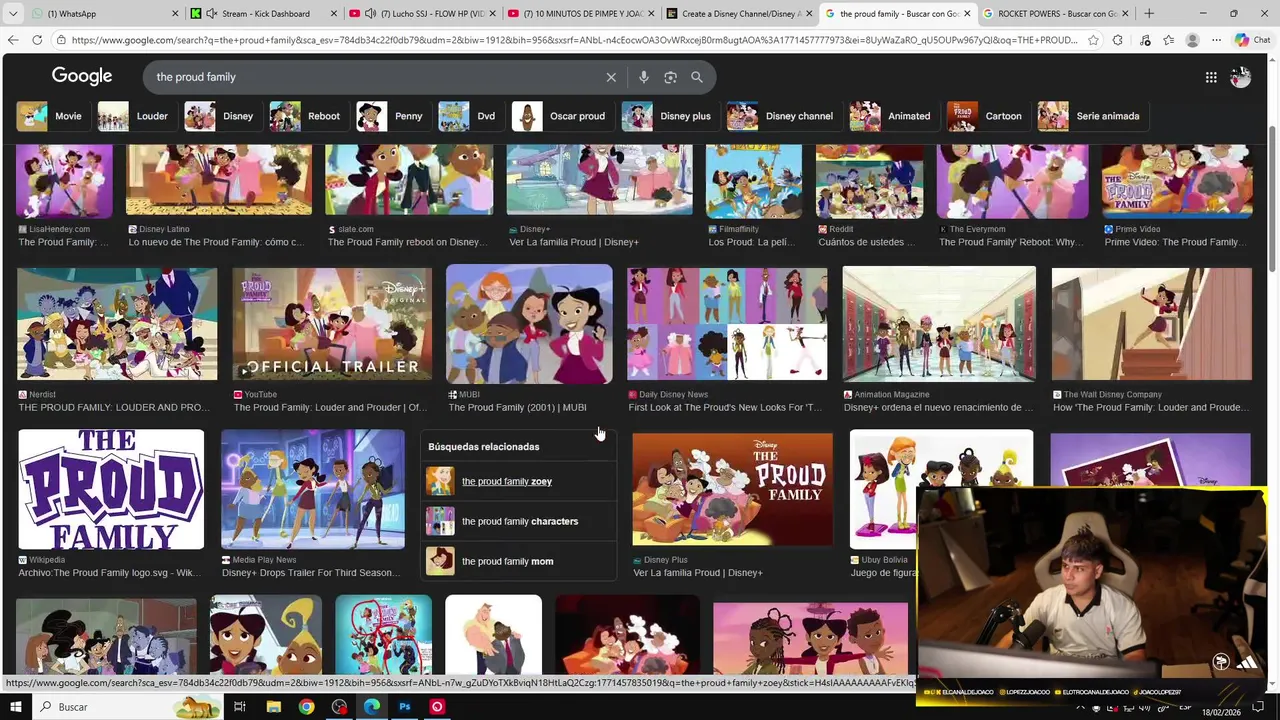Image resolution: width=1280 pixels, height=720 pixels.
Task: Open the browser extensions puzzle icon
Action: click(x=1118, y=40)
